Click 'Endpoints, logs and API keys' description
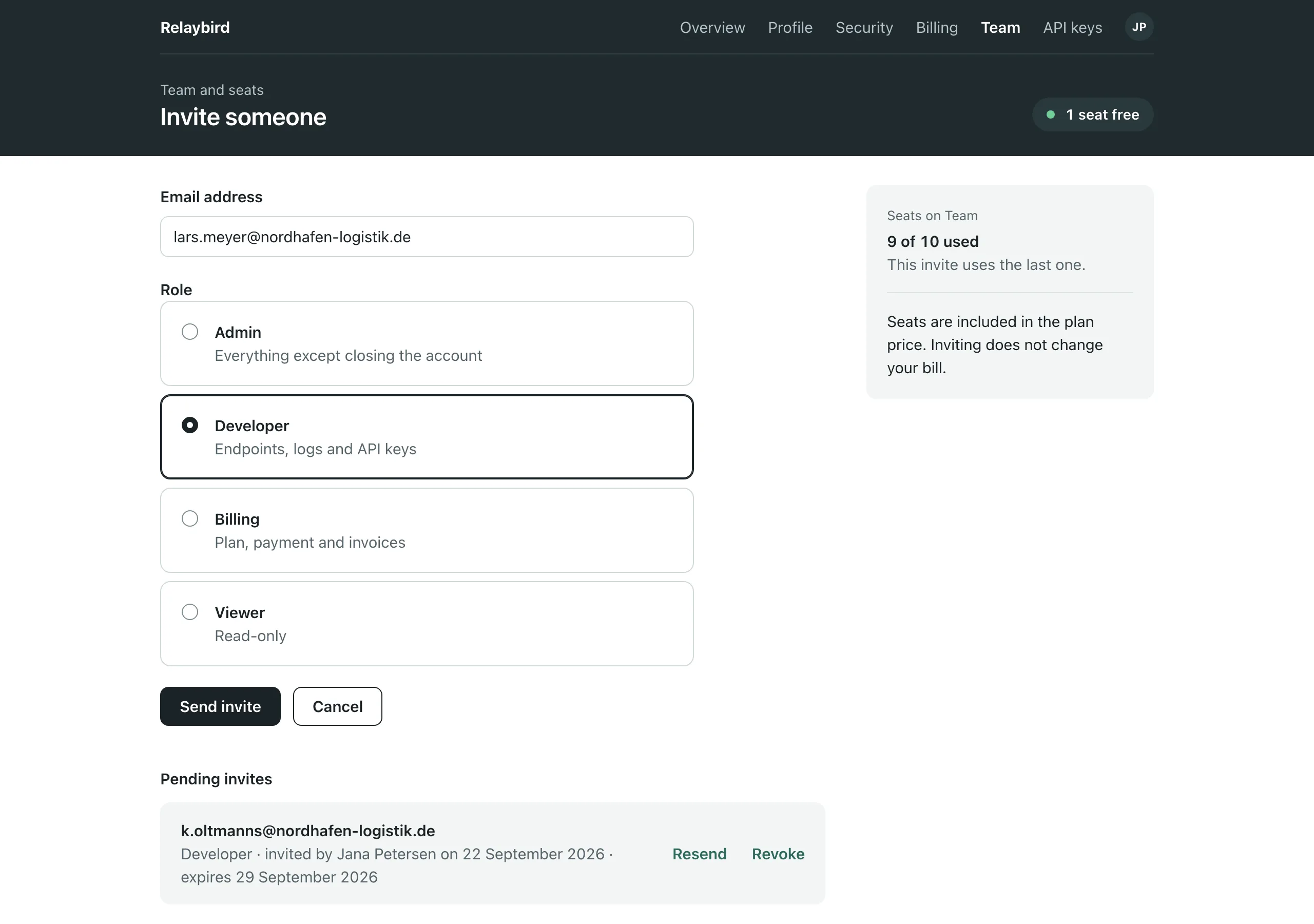Viewport: 1314px width, 924px height. [x=315, y=449]
